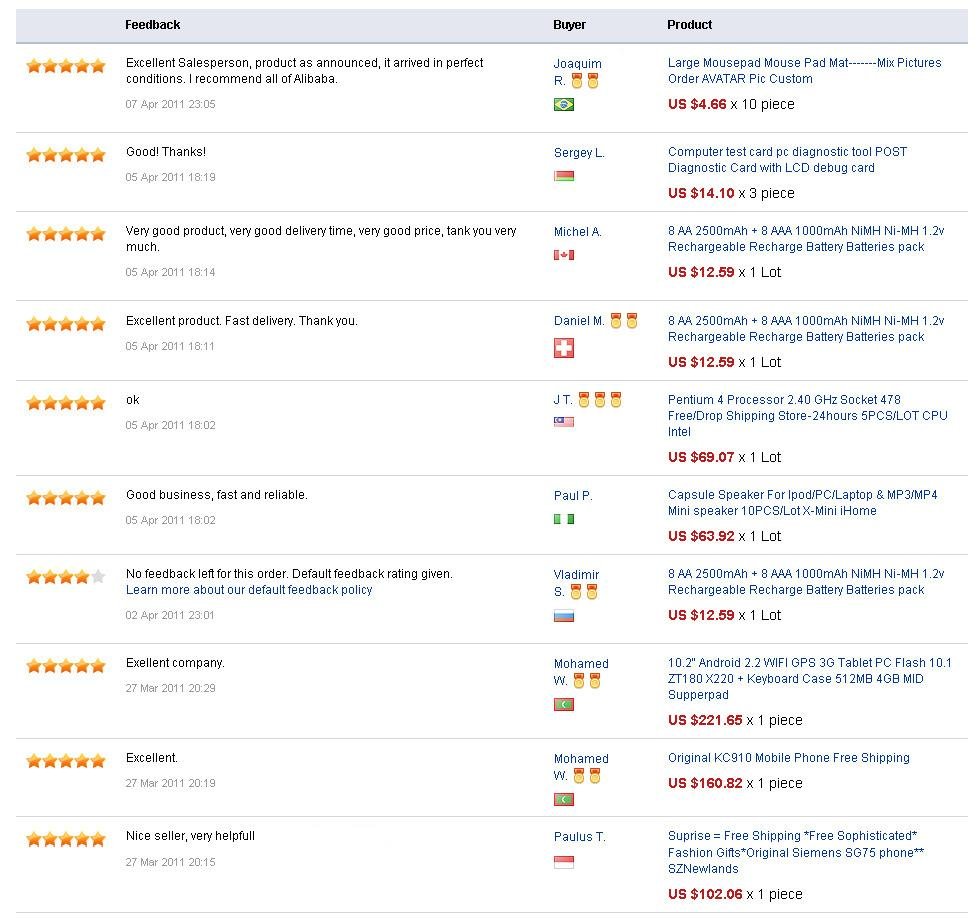The image size is (979, 919).
Task: Click the Nigerian flag under Paul P.
Action: (x=564, y=519)
